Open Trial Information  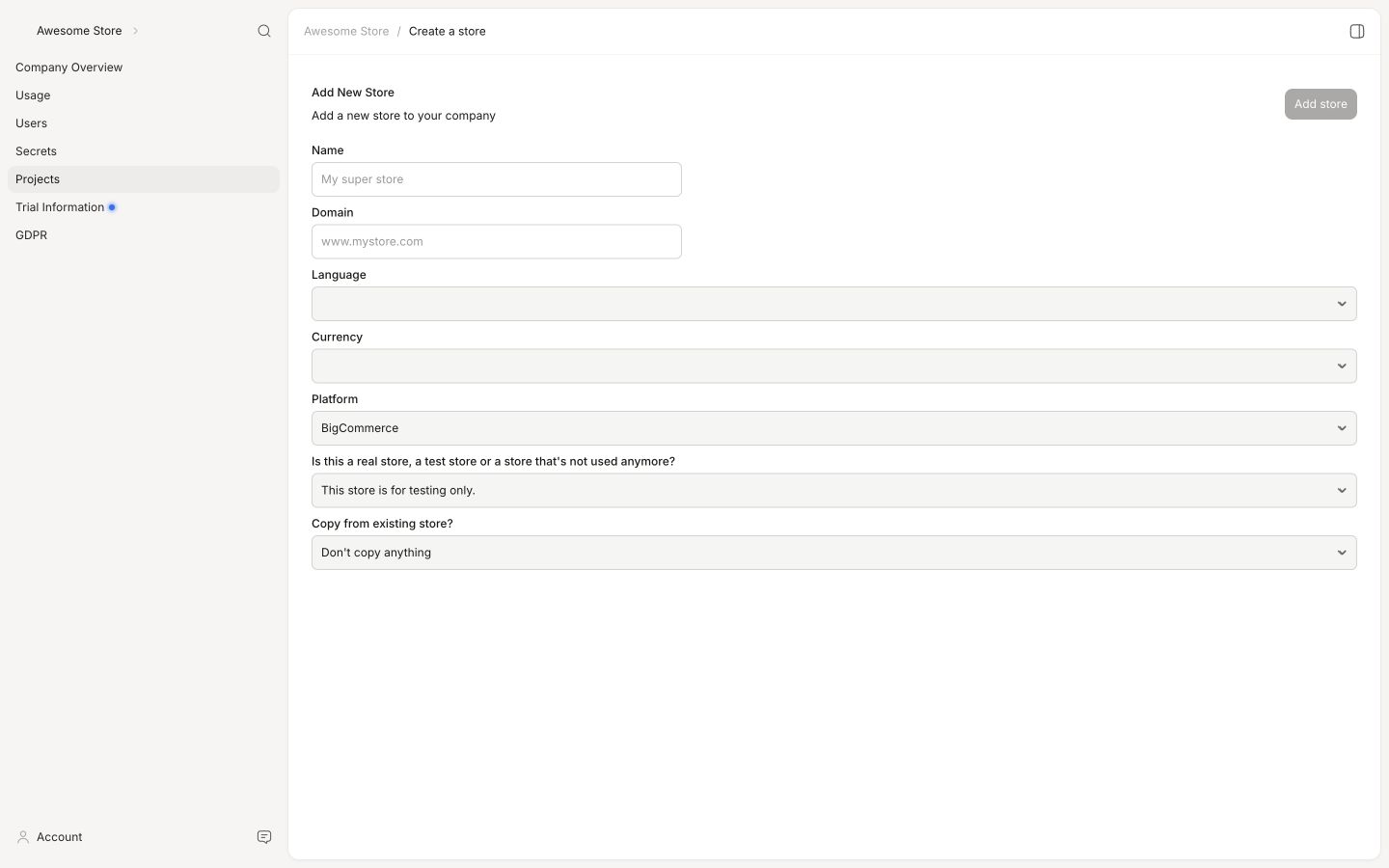click(x=144, y=207)
